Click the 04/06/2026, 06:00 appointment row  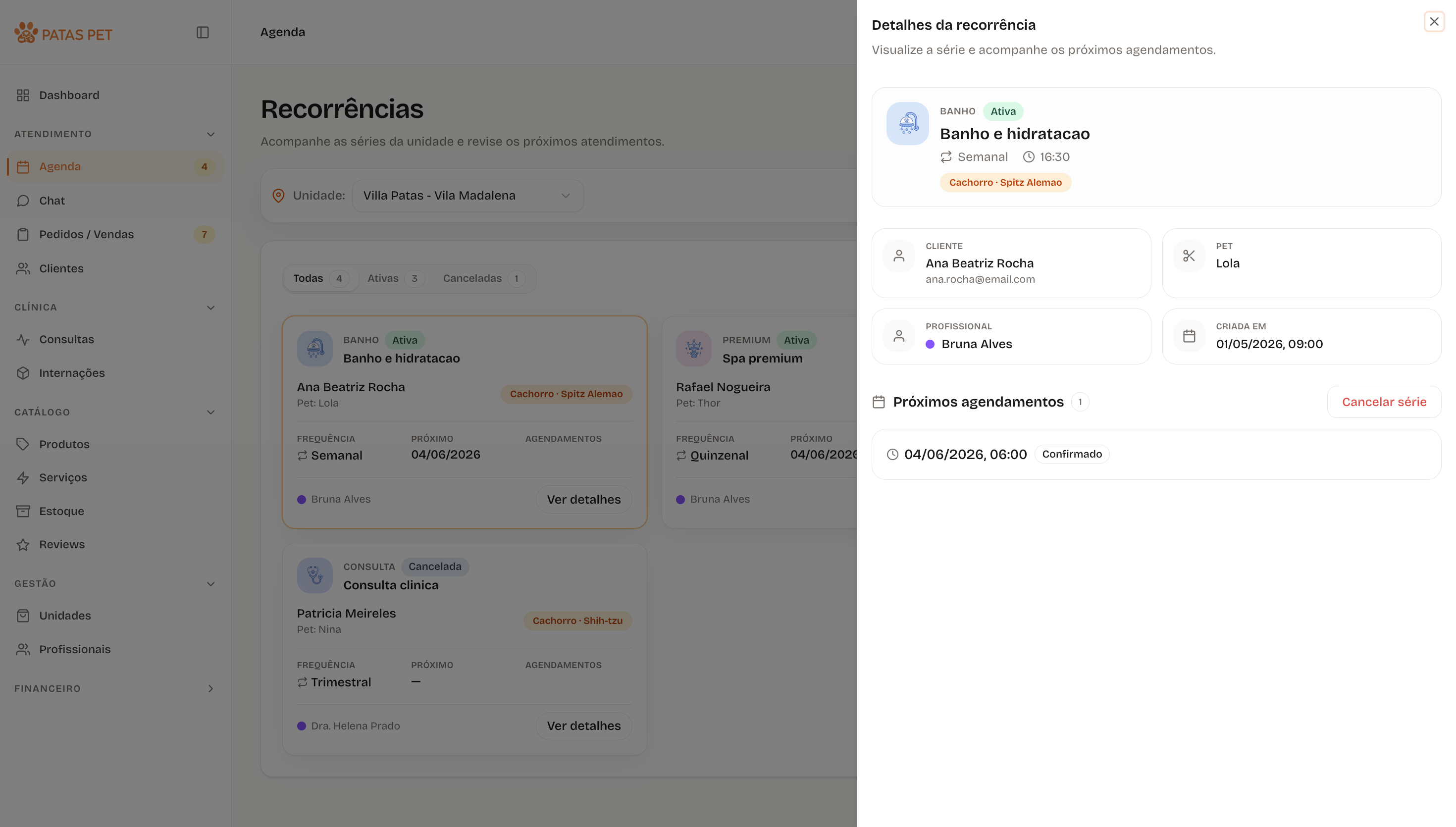pyautogui.click(x=1156, y=455)
